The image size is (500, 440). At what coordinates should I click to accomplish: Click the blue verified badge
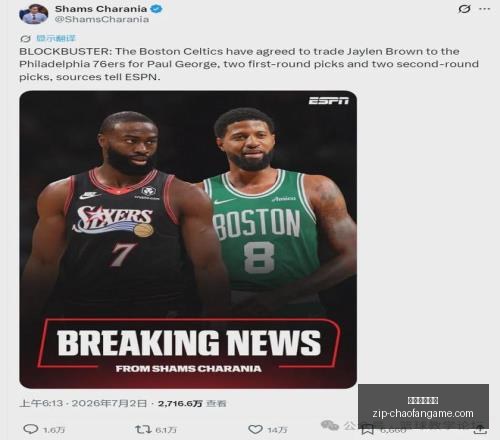[x=156, y=8]
